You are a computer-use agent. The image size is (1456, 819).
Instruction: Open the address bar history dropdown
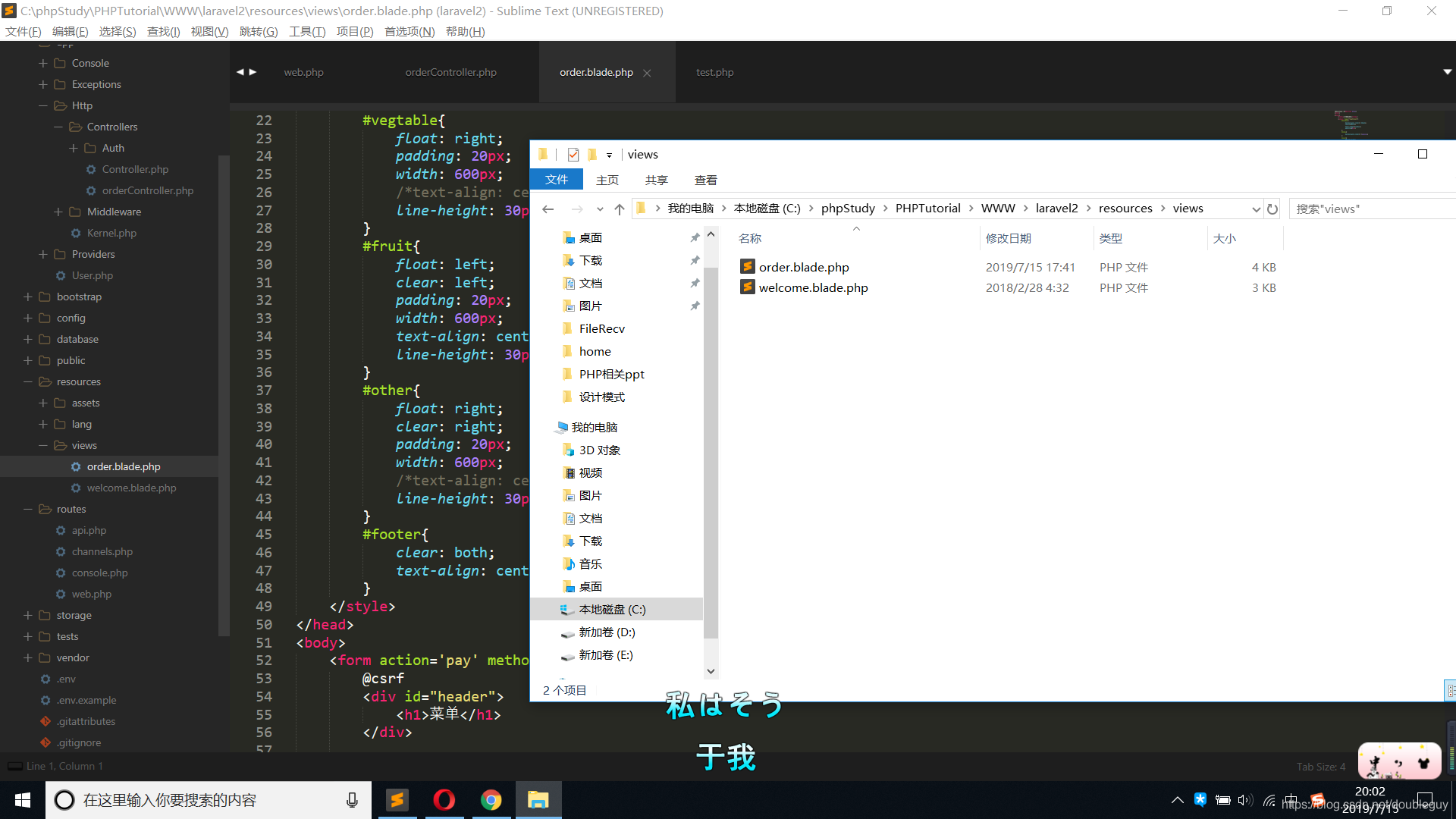(x=1256, y=209)
